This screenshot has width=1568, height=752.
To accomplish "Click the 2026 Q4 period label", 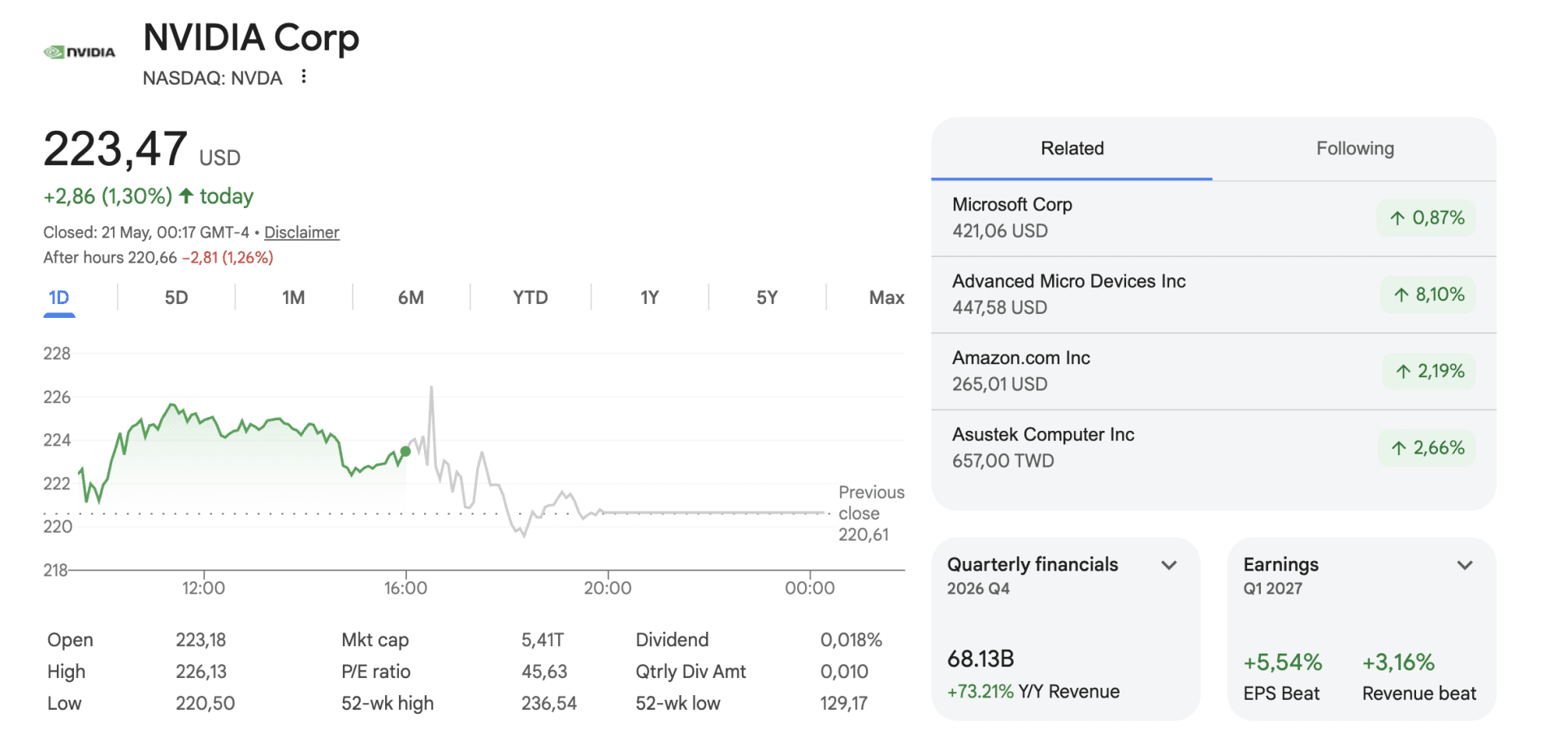I will [x=978, y=589].
